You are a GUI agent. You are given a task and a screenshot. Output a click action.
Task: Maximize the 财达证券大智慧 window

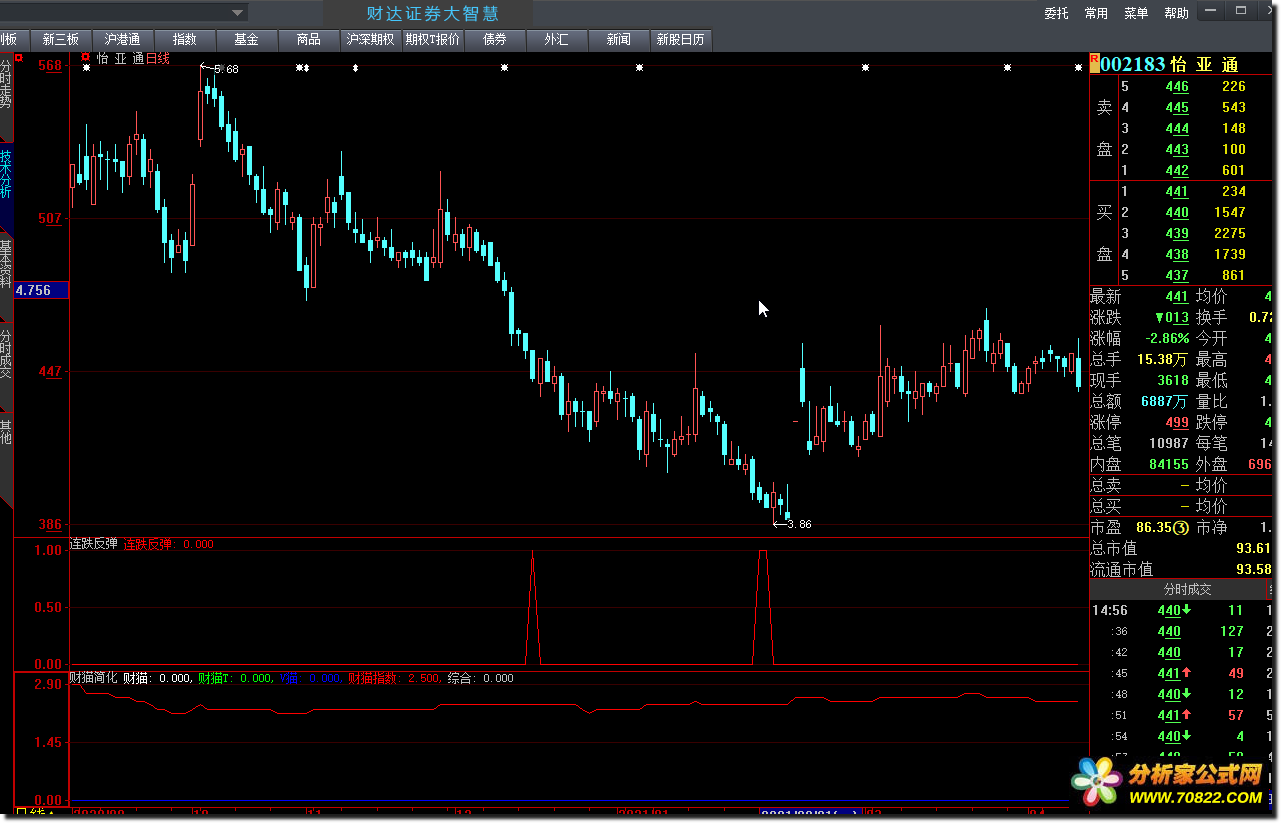(x=1241, y=11)
